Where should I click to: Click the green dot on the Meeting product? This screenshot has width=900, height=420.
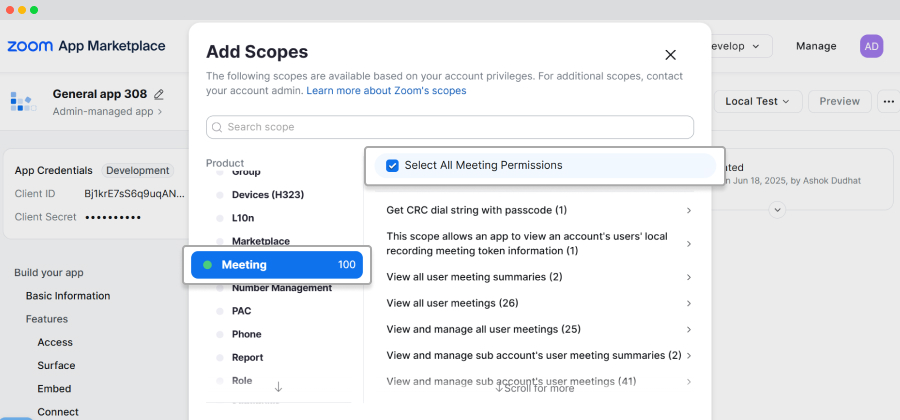pos(208,265)
